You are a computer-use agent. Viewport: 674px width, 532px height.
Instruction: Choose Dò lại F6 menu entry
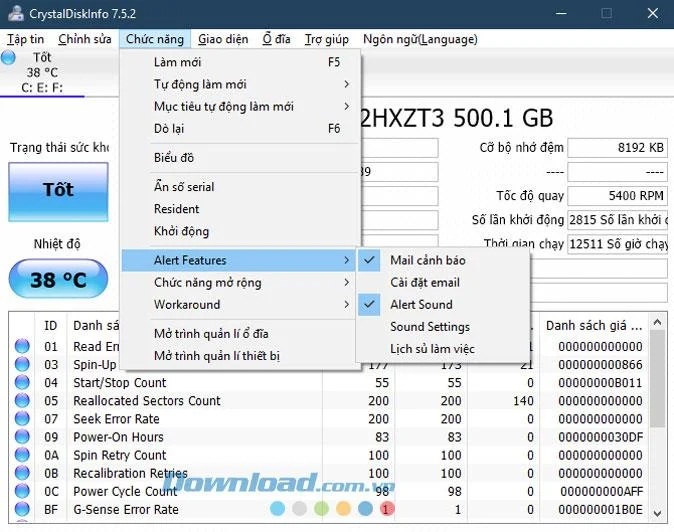pos(241,128)
